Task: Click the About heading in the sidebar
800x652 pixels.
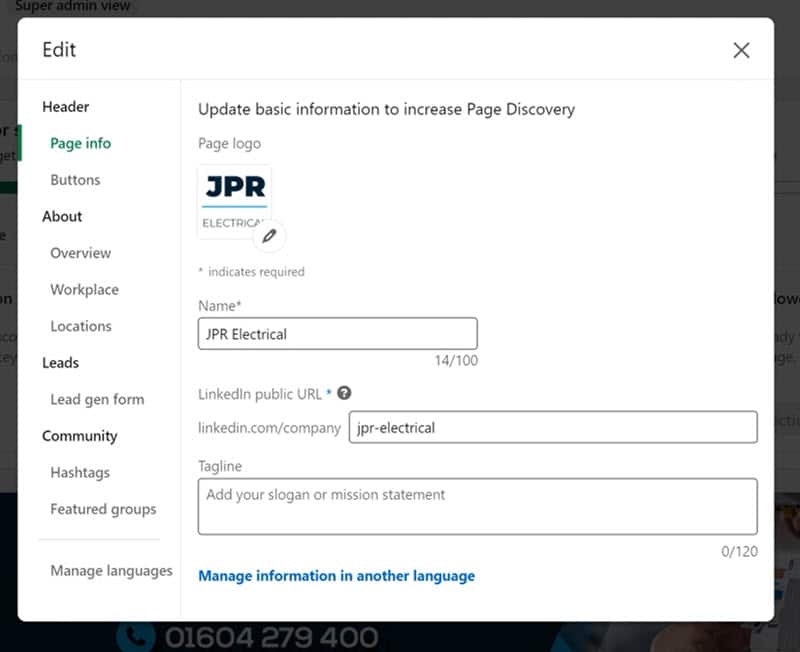Action: pos(62,216)
